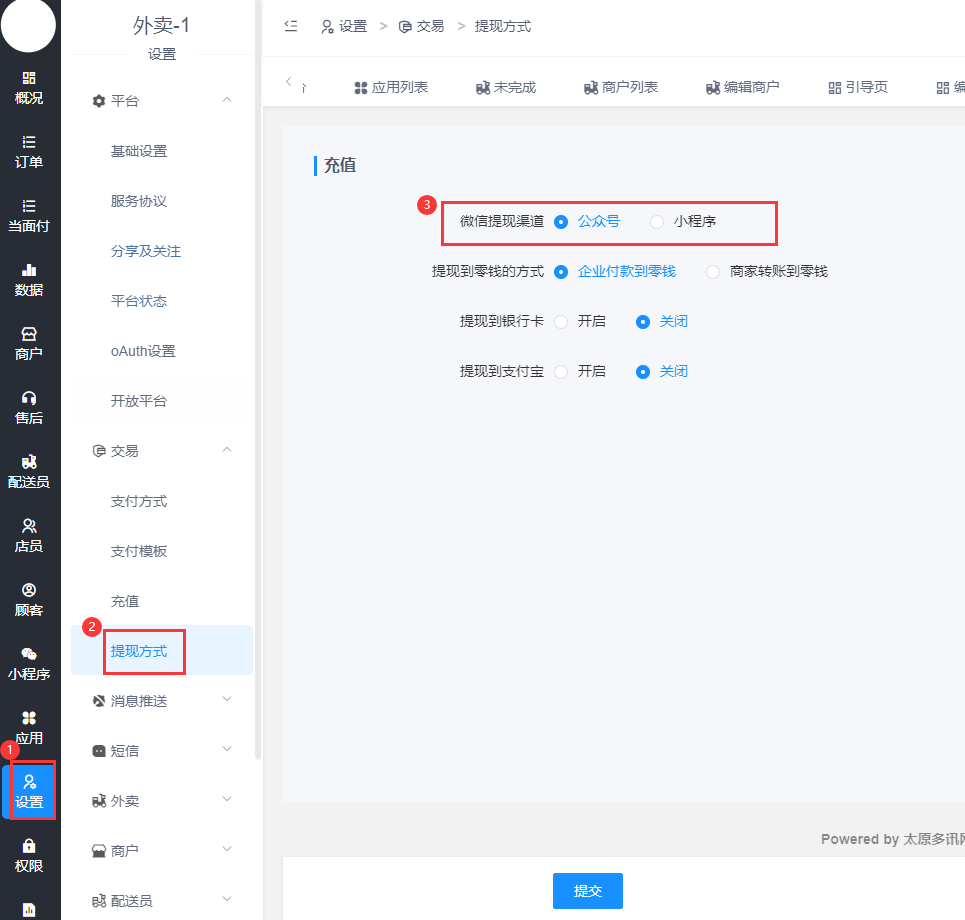965x920 pixels.
Task: Expand the 配送员 submenu group chevron
Action: pyautogui.click(x=227, y=898)
